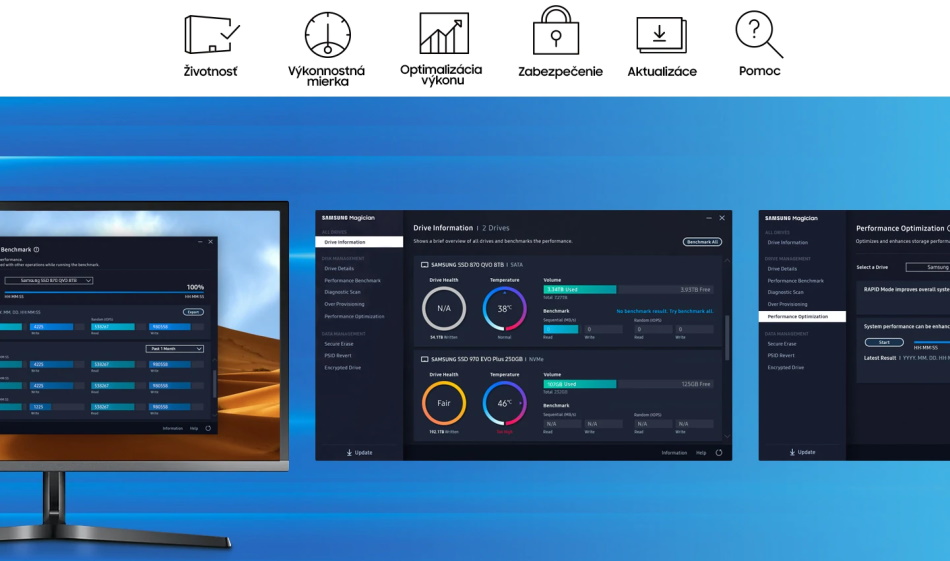Viewport: 950px width, 561px height.
Task: Open Select a Drive dropdown in Performance Optimization
Action: [928, 267]
